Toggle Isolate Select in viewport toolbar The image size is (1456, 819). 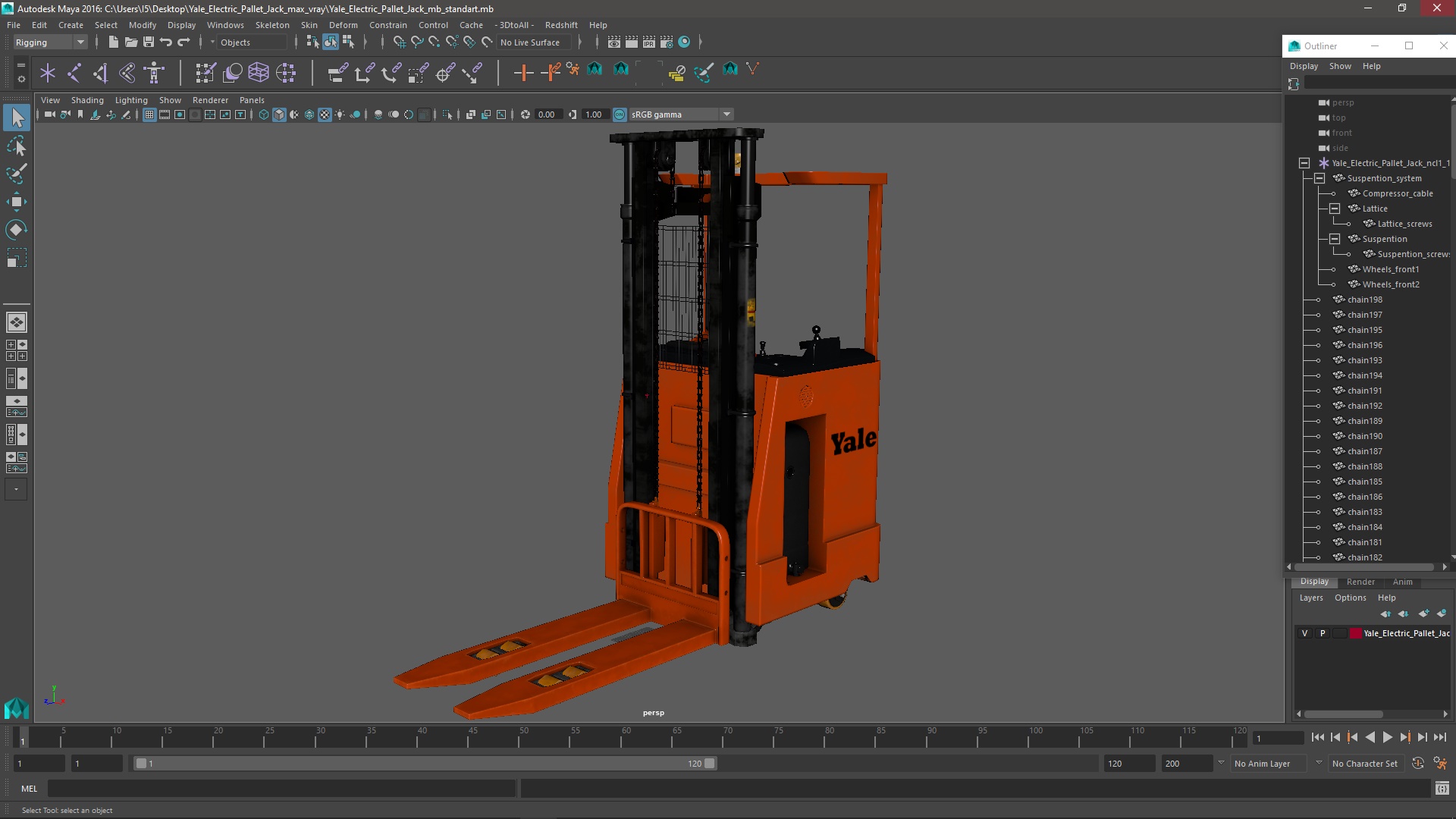[447, 115]
